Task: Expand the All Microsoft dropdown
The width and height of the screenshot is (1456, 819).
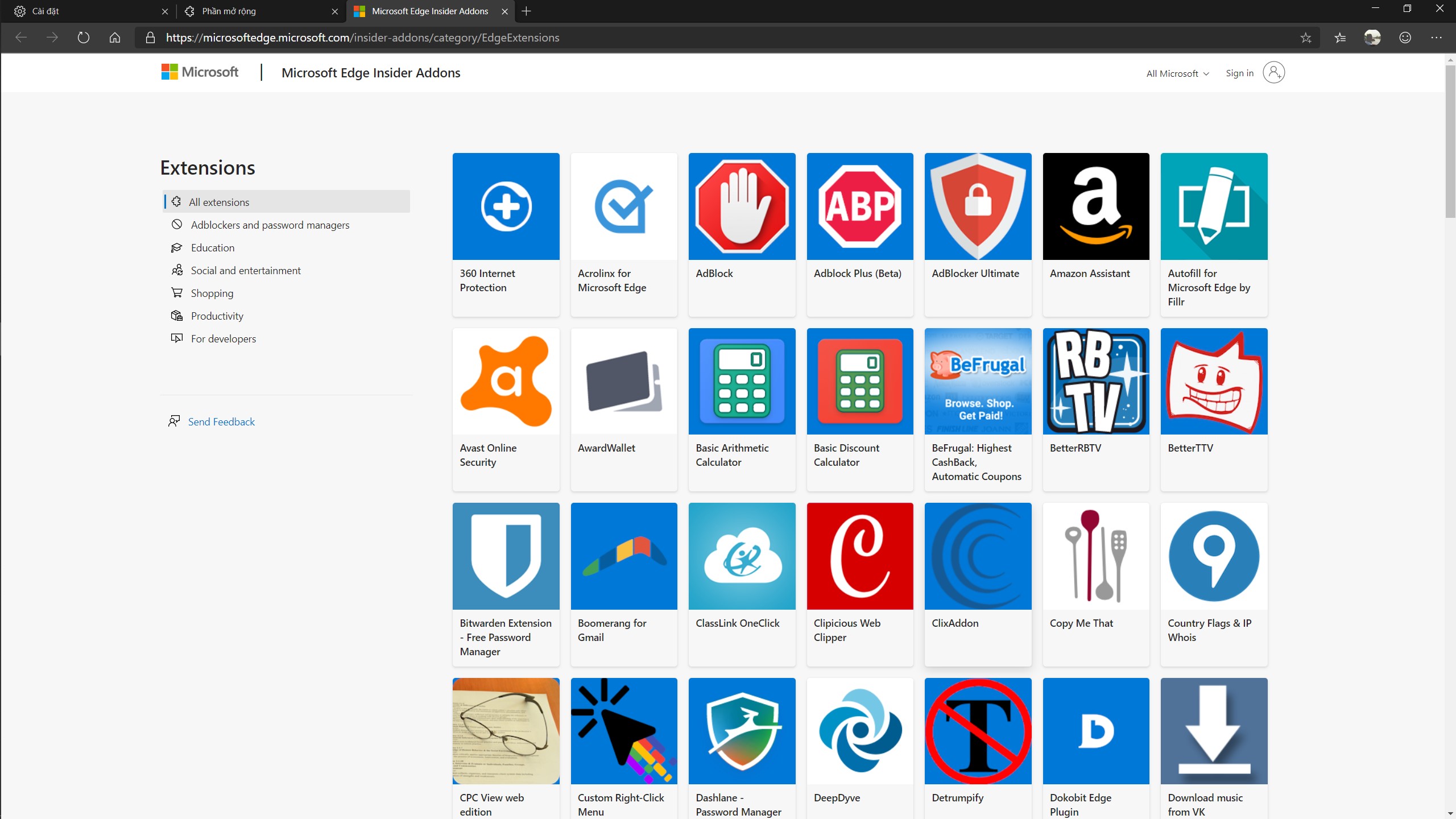Action: (1177, 73)
